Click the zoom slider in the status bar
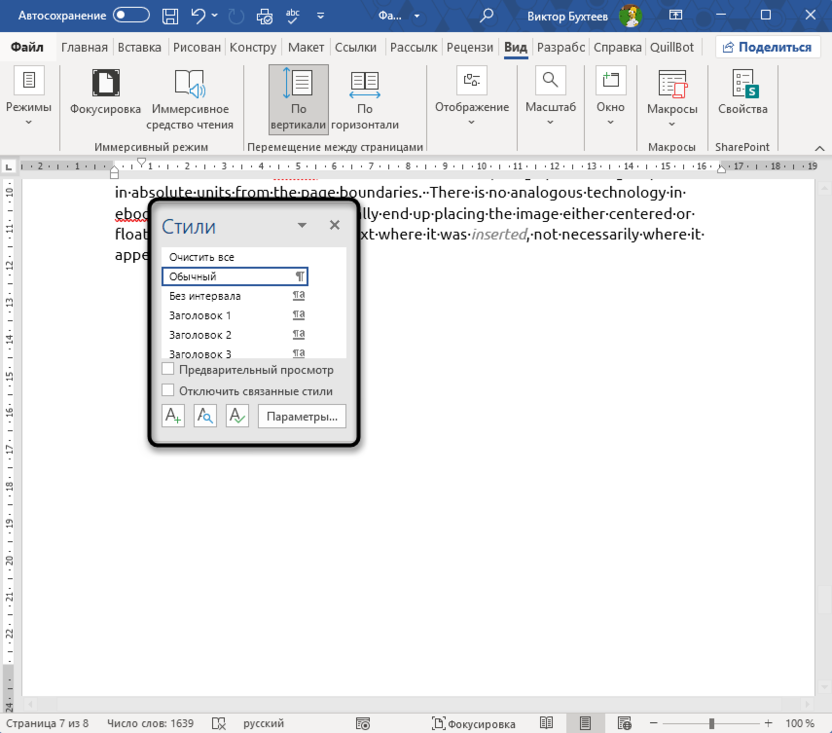Screen dimensions: 832x733 (710, 723)
